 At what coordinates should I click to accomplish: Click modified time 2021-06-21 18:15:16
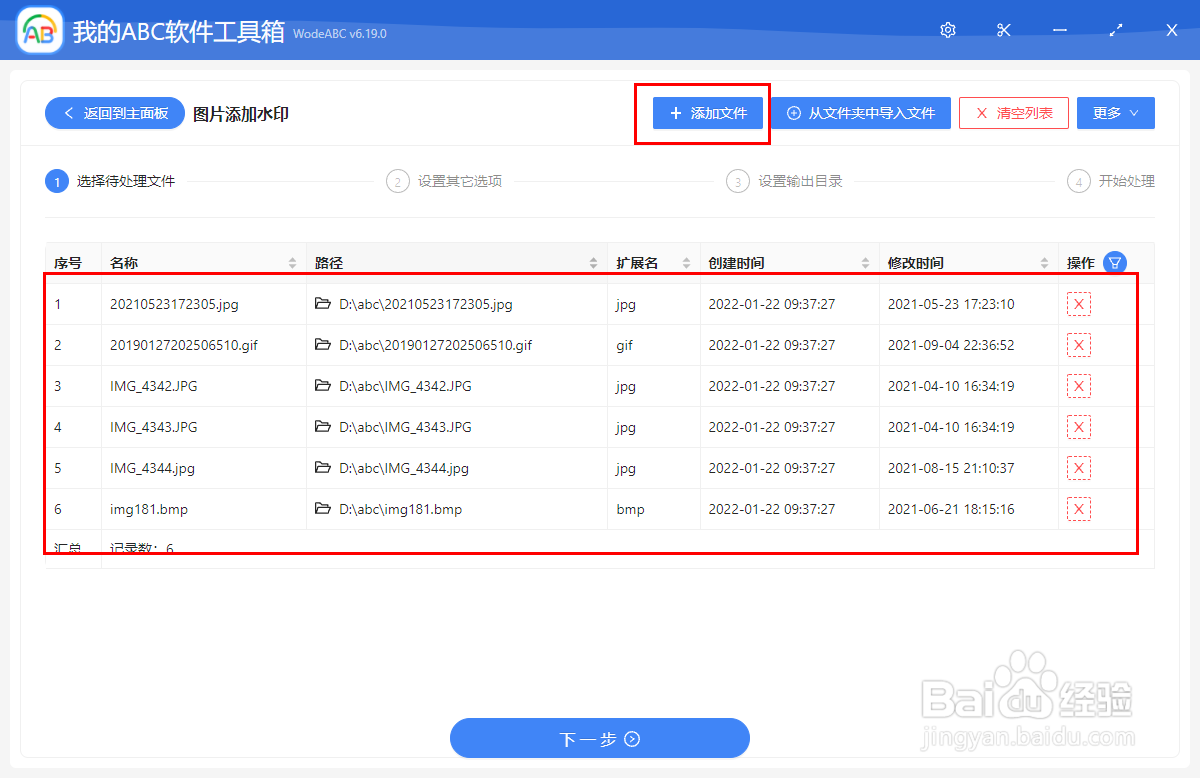point(951,509)
